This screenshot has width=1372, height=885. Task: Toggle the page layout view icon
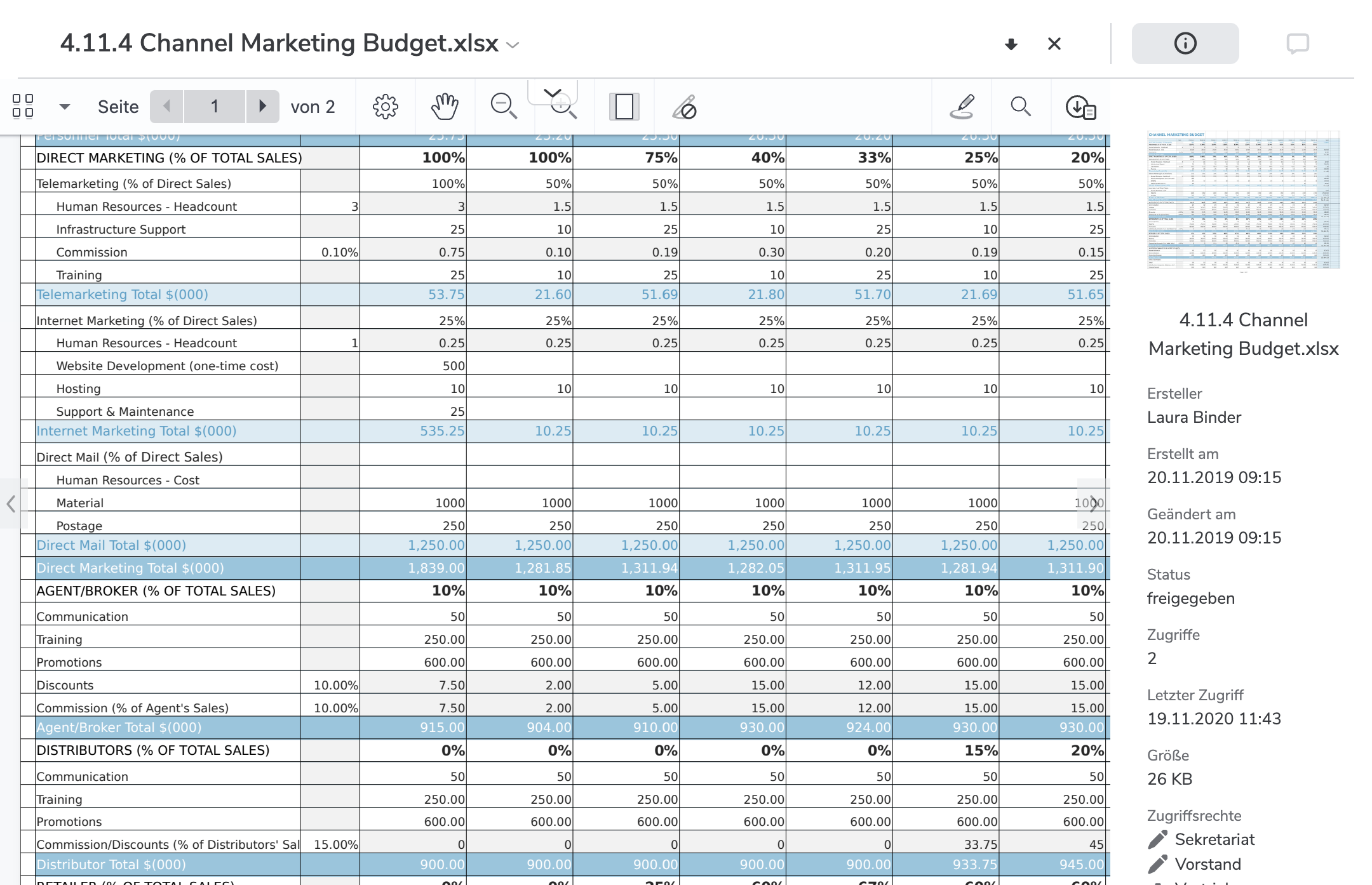[624, 107]
